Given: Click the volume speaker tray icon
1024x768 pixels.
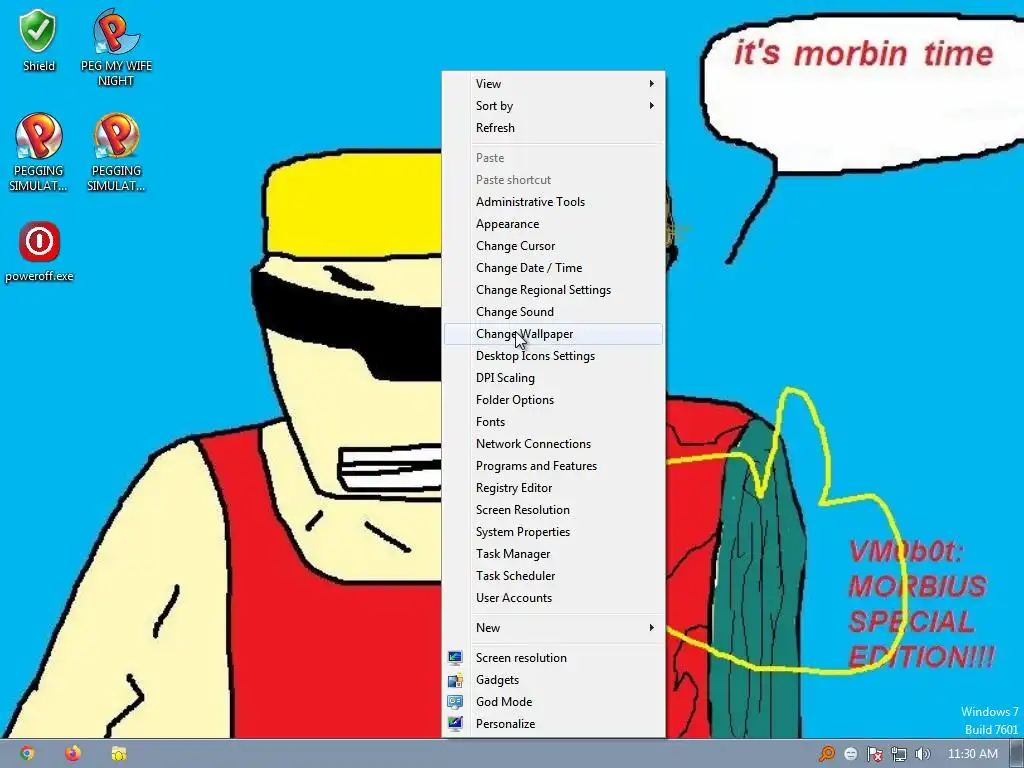Looking at the screenshot, I should tap(922, 754).
